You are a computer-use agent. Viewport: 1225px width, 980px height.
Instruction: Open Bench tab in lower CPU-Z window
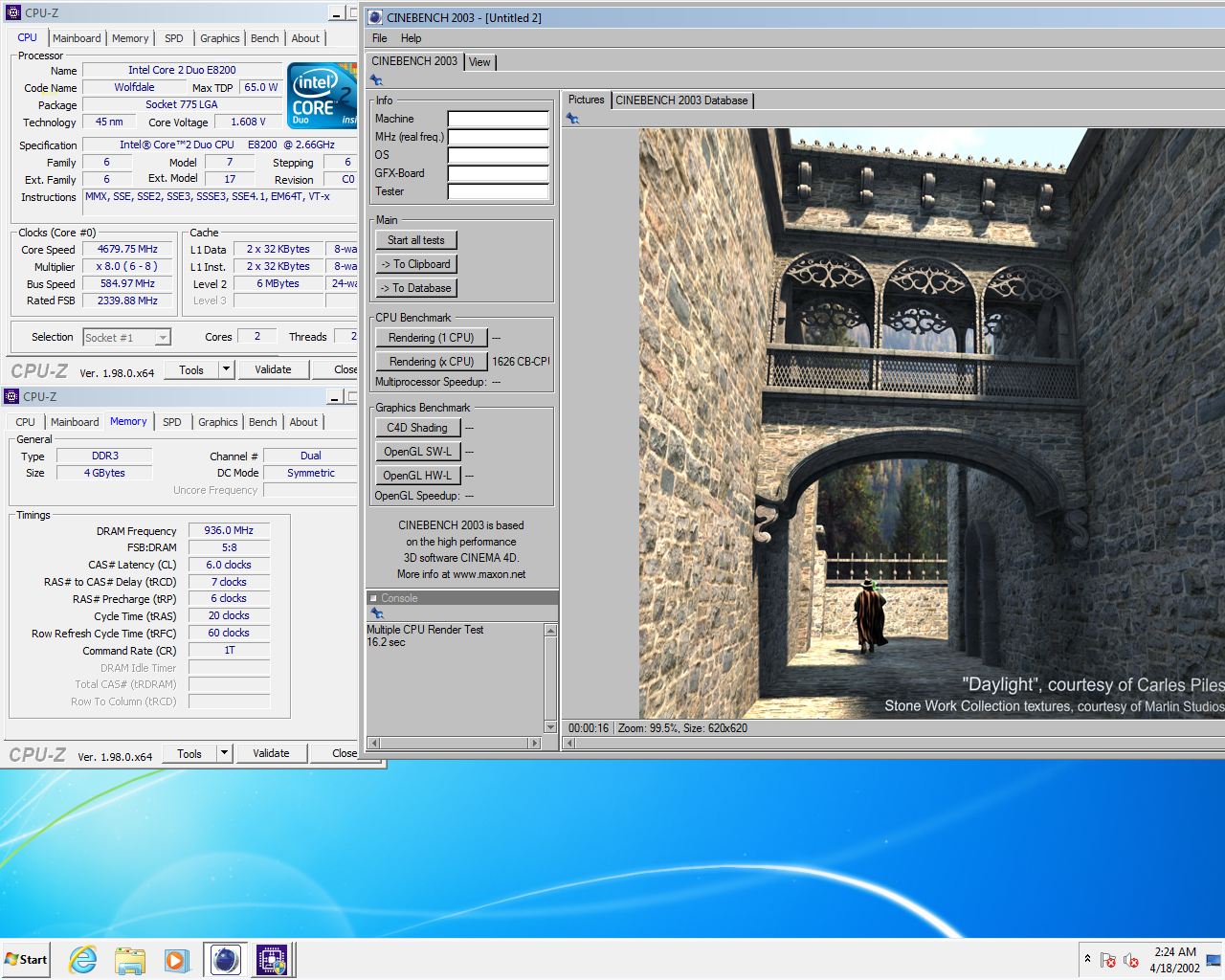(x=263, y=422)
